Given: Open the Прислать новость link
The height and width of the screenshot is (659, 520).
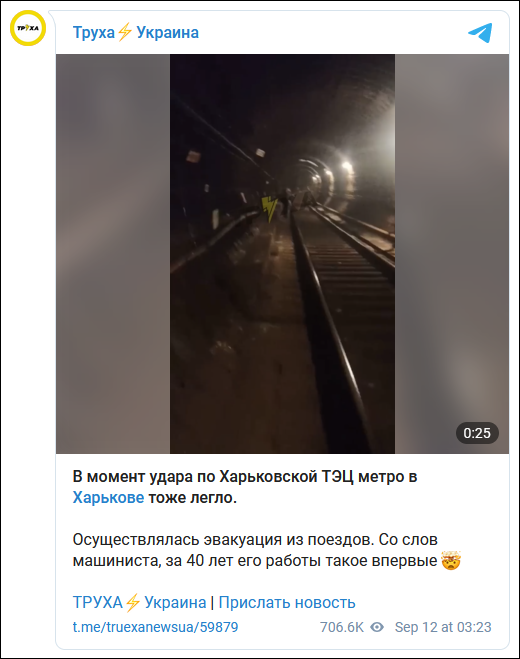Looking at the screenshot, I should [x=287, y=602].
